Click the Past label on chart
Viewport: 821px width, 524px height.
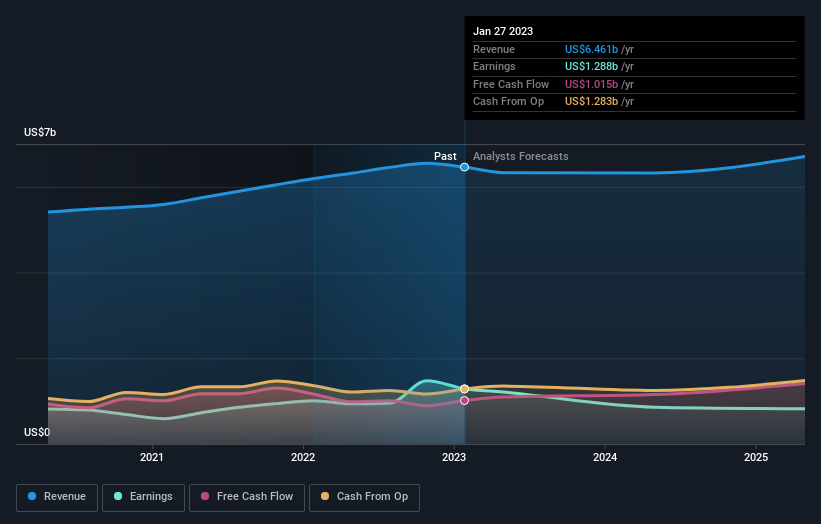(x=445, y=156)
